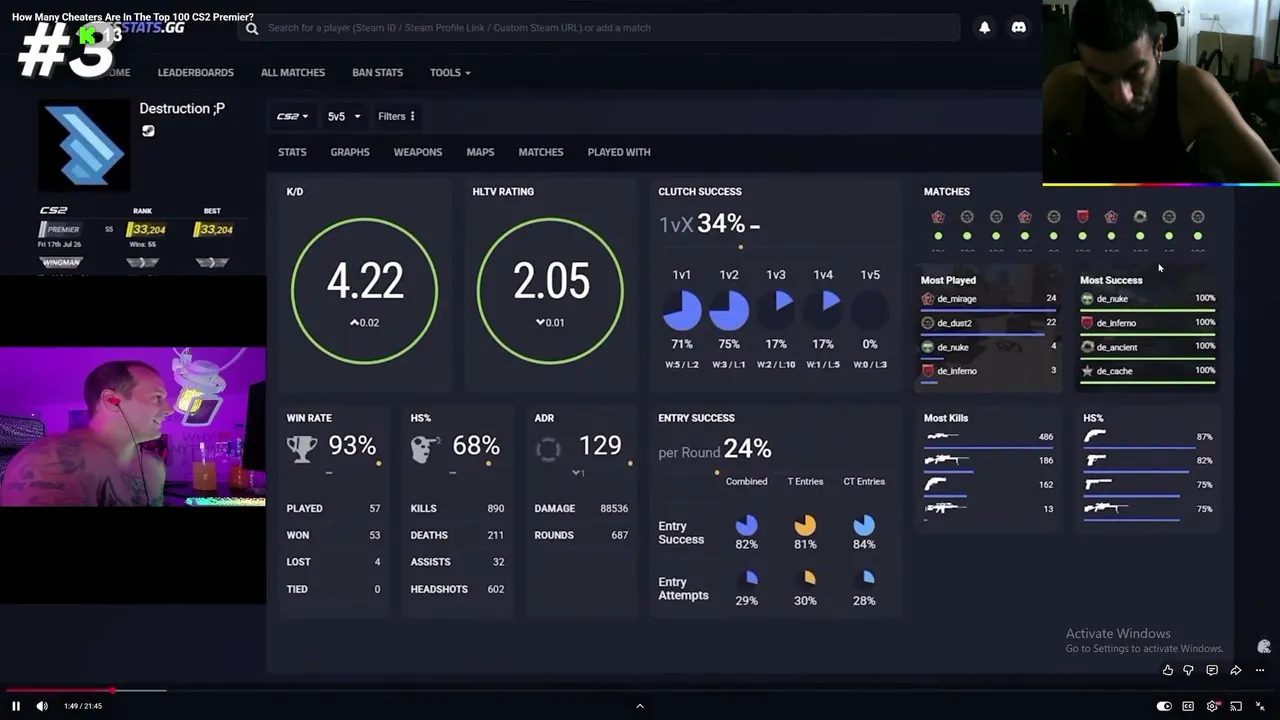
Task: Click the CT Entries success 84% pie
Action: 864,525
